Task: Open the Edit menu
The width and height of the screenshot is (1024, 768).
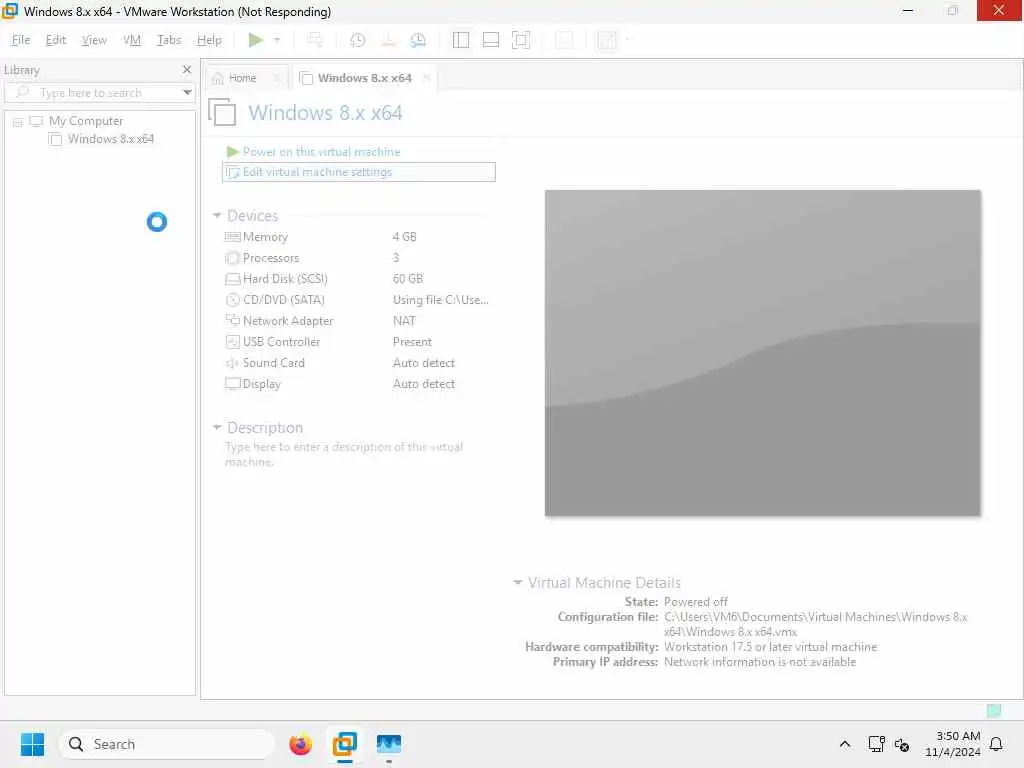Action: (56, 40)
